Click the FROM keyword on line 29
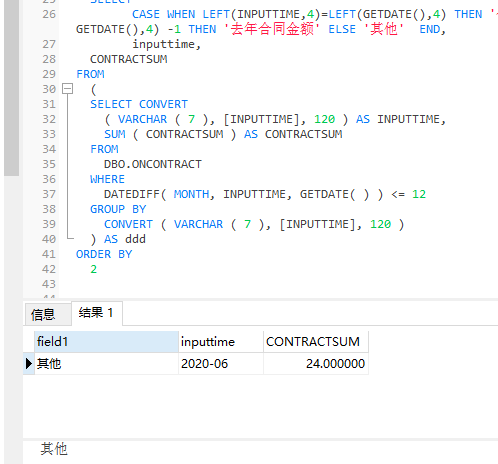 tap(90, 74)
